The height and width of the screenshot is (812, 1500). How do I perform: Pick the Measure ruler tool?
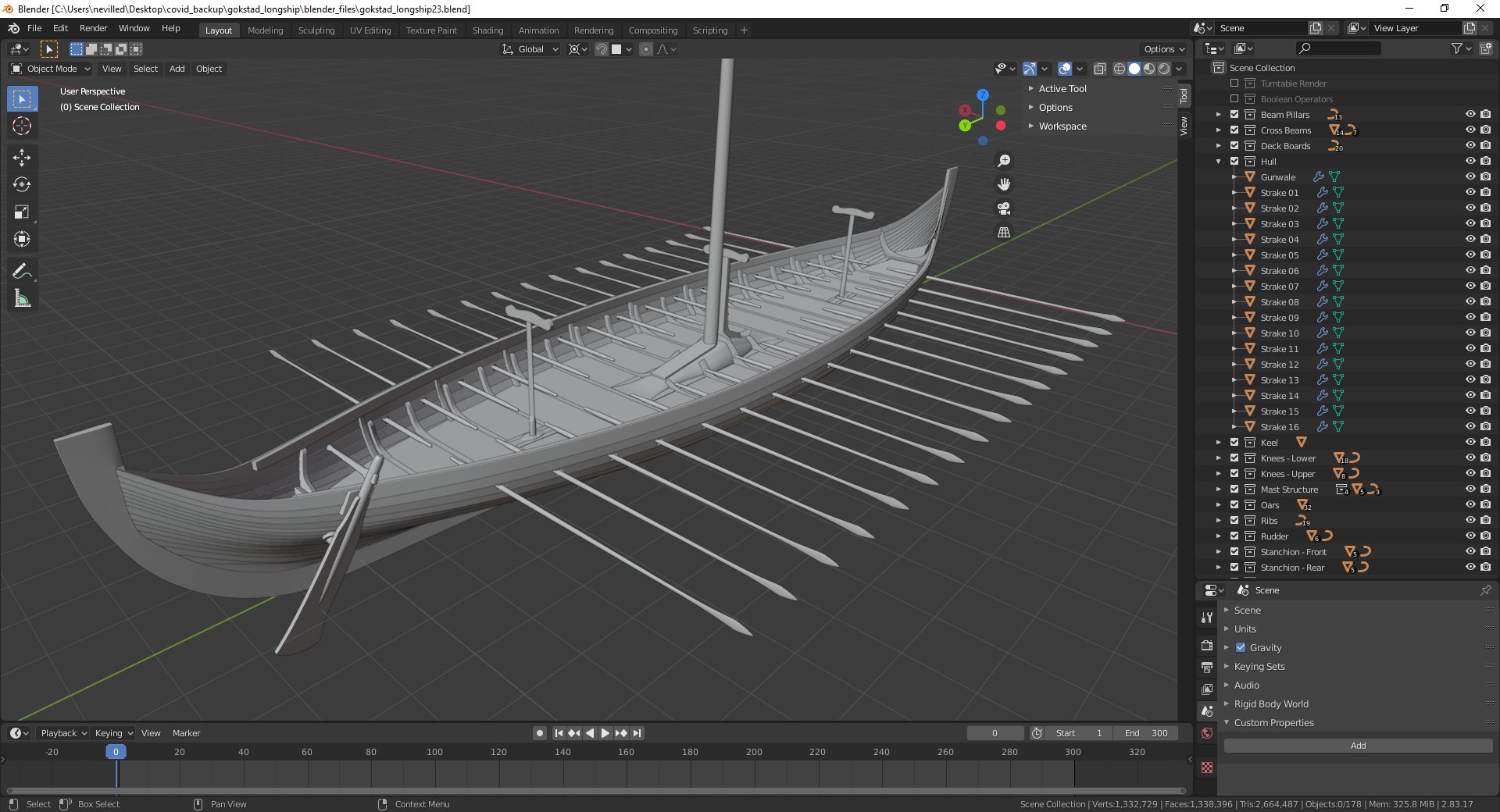tap(22, 298)
